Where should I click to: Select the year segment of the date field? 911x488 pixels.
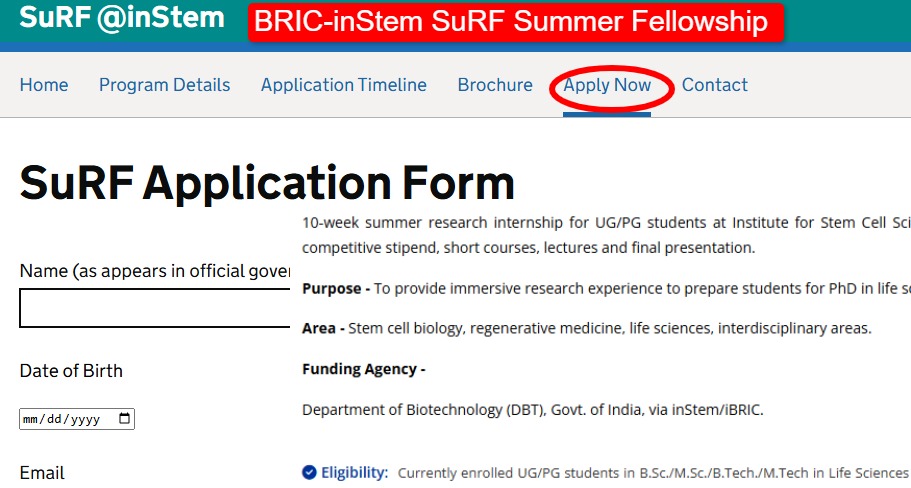click(x=85, y=420)
